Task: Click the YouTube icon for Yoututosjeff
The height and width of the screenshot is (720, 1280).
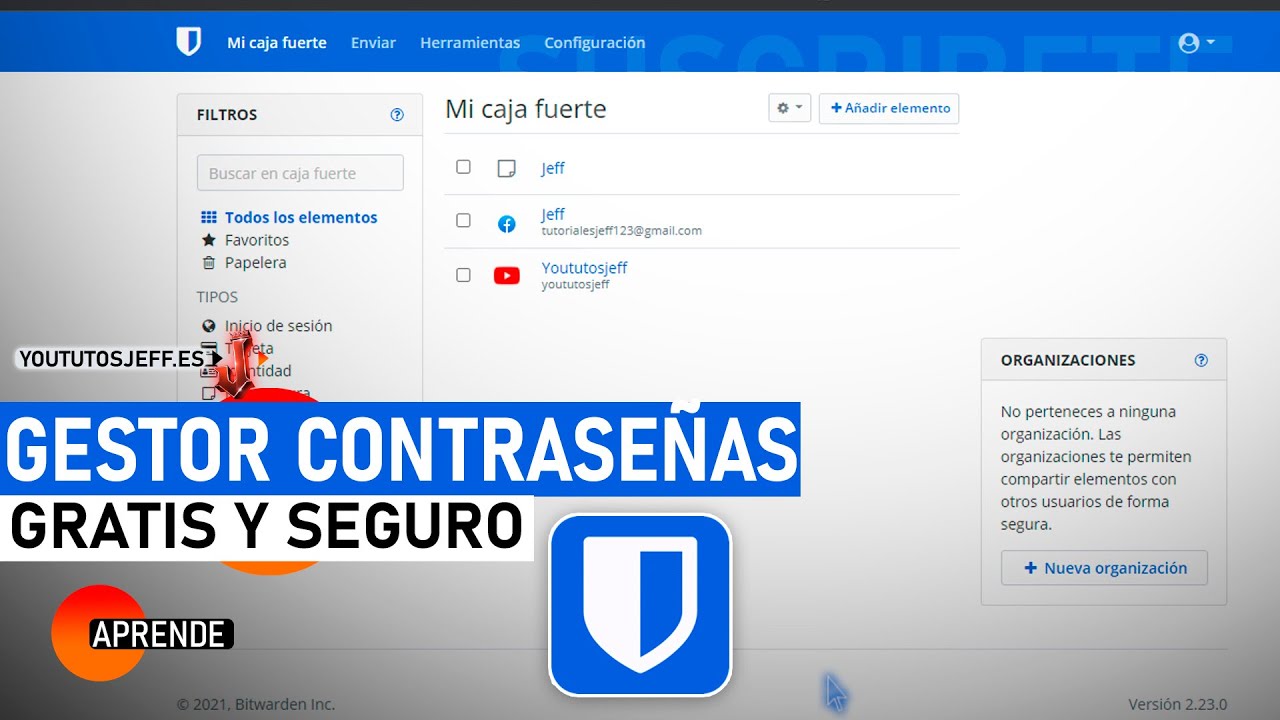Action: [507, 276]
